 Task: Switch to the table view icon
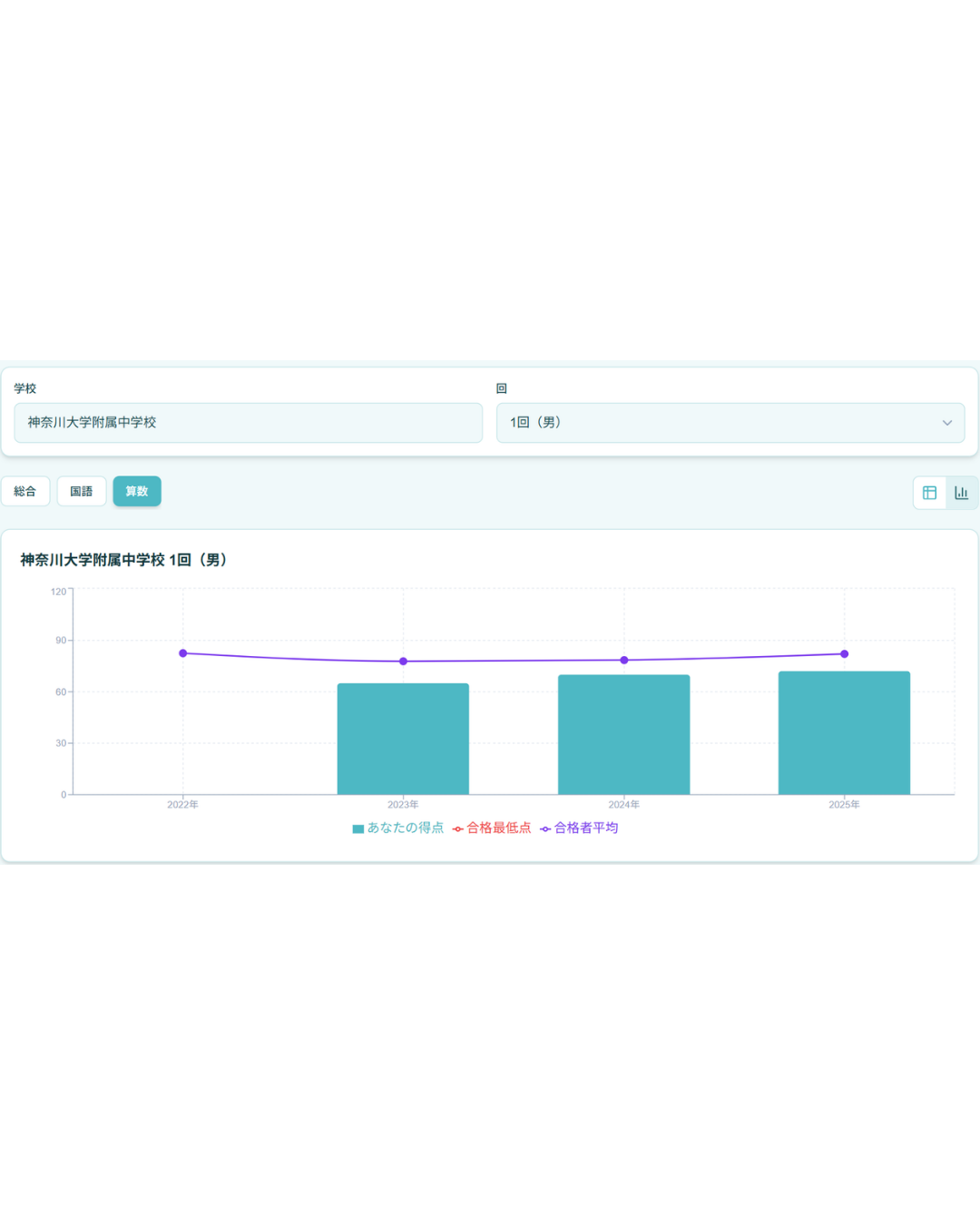point(929,493)
